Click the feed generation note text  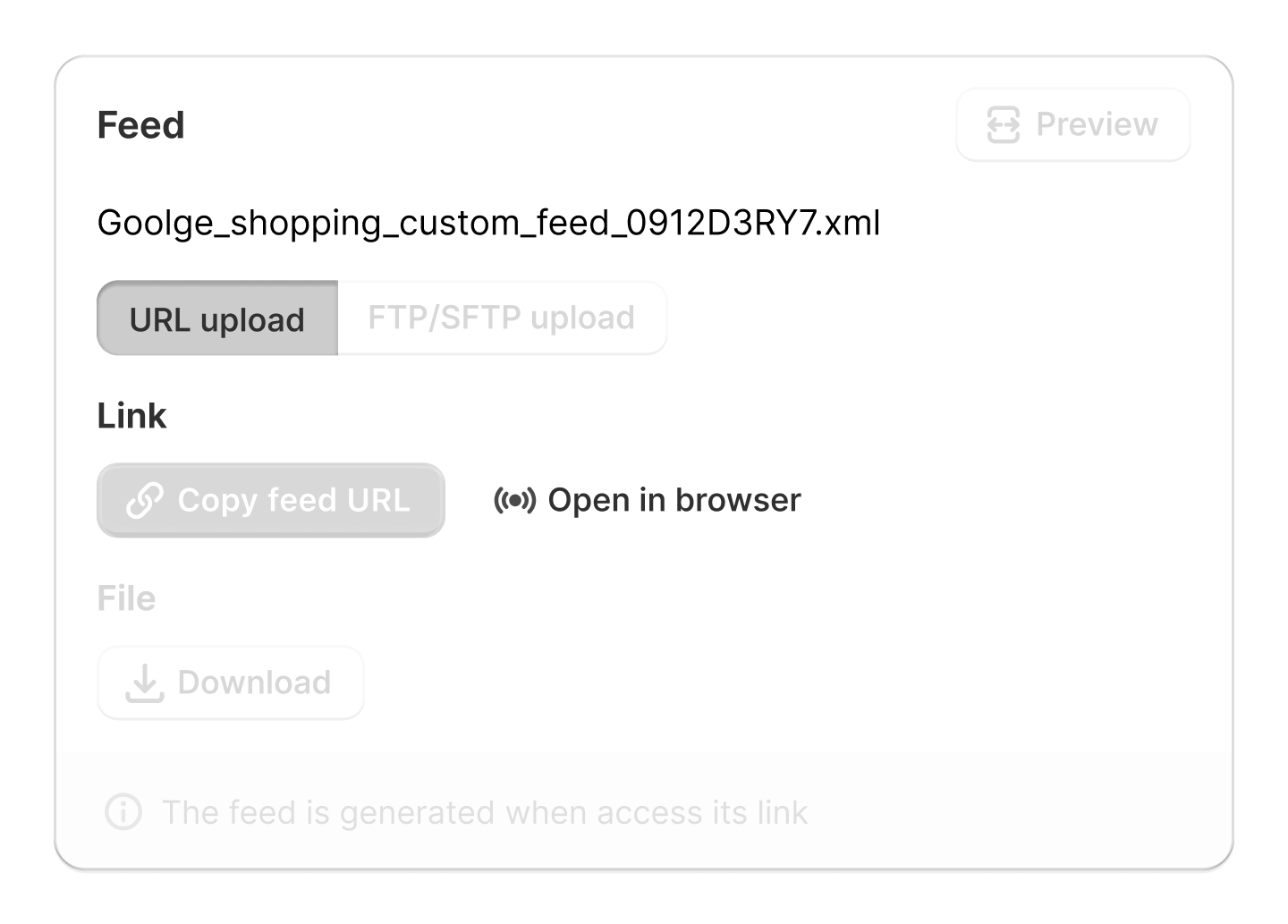click(x=485, y=812)
